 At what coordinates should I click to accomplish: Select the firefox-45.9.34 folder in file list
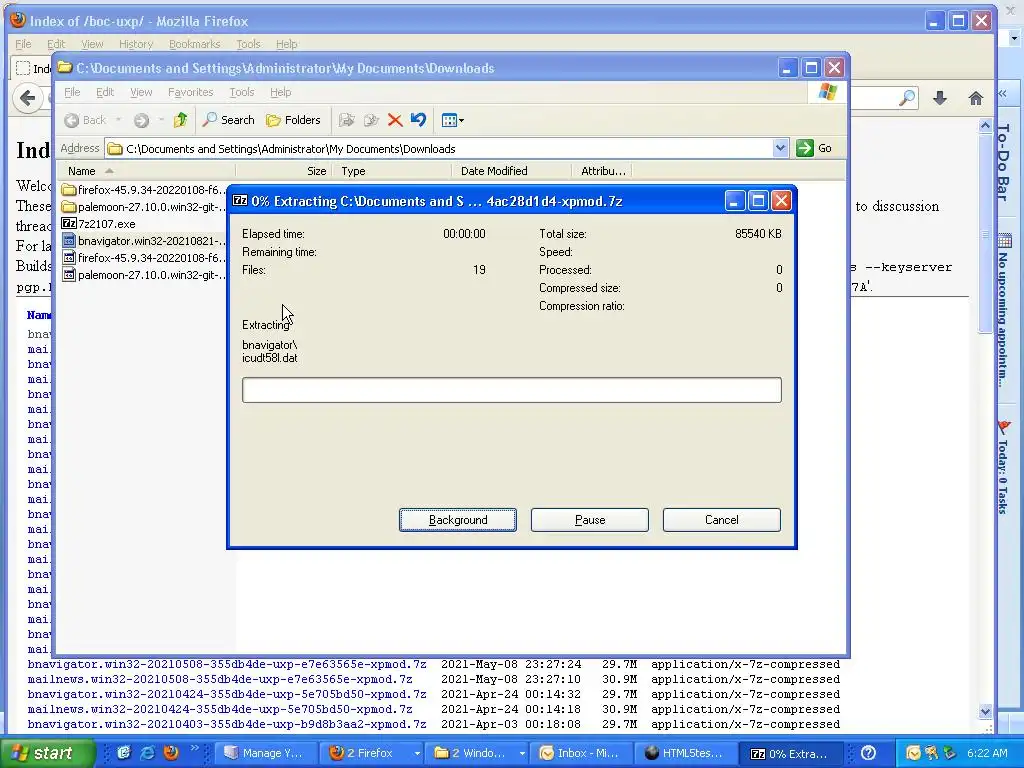click(x=143, y=190)
